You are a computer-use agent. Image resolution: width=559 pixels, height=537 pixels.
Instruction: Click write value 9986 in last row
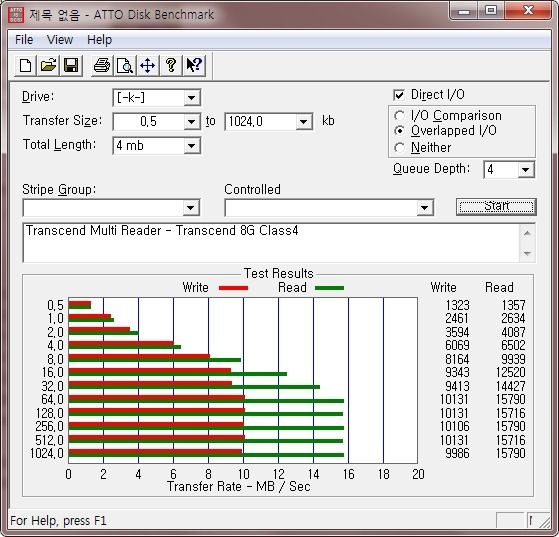click(457, 453)
